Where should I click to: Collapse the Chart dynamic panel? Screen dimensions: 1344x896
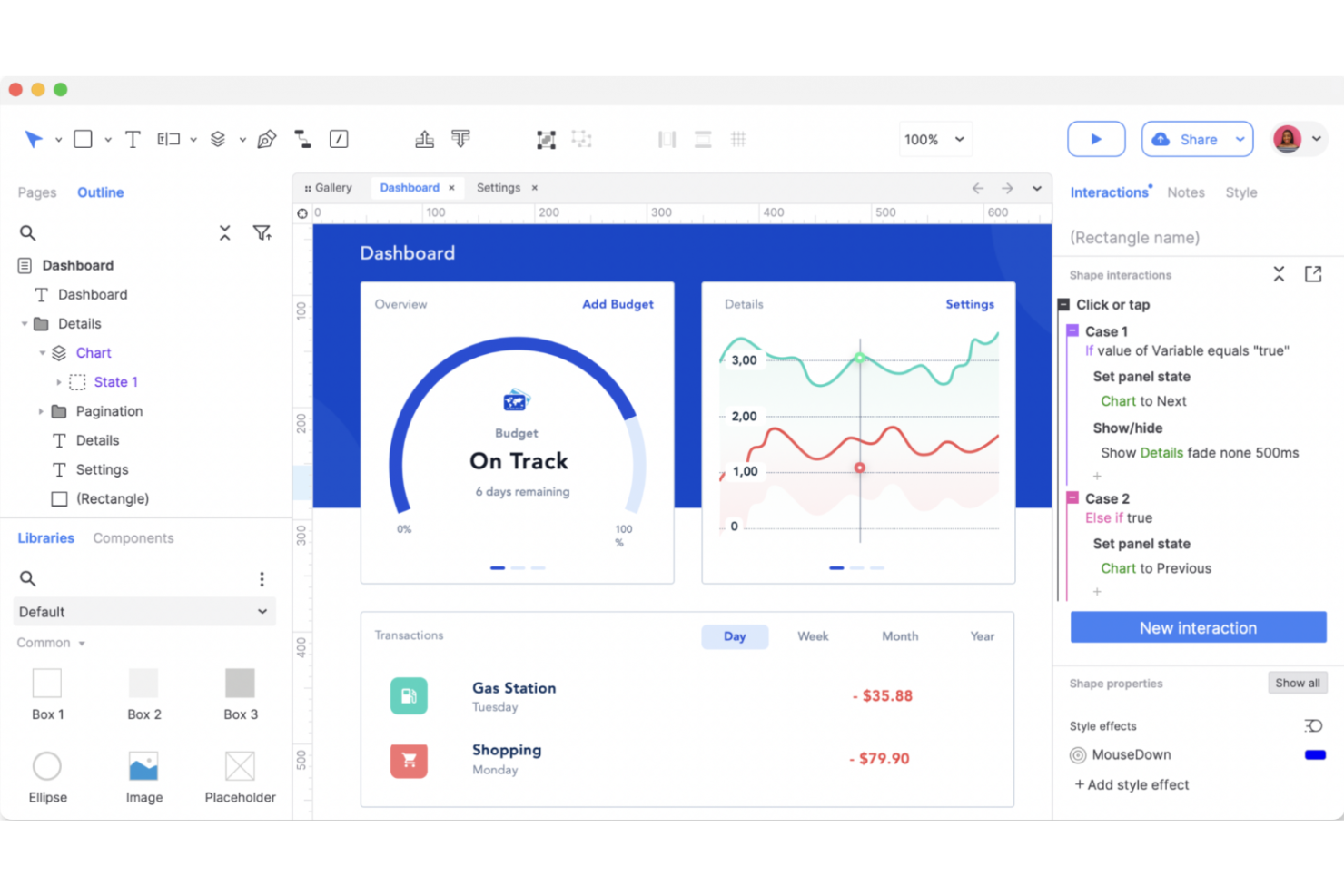click(42, 353)
